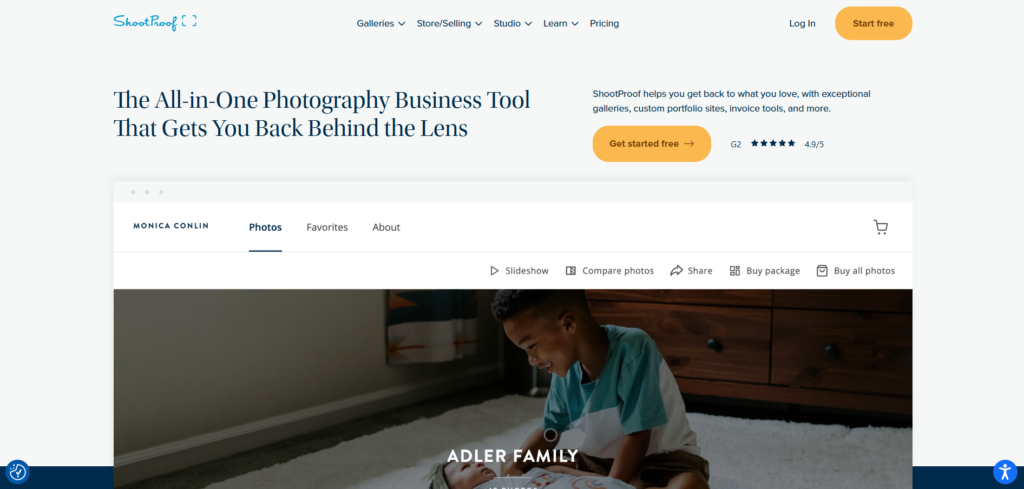Click the Share arrow icon
Viewport: 1024px width, 489px height.
pyautogui.click(x=677, y=270)
